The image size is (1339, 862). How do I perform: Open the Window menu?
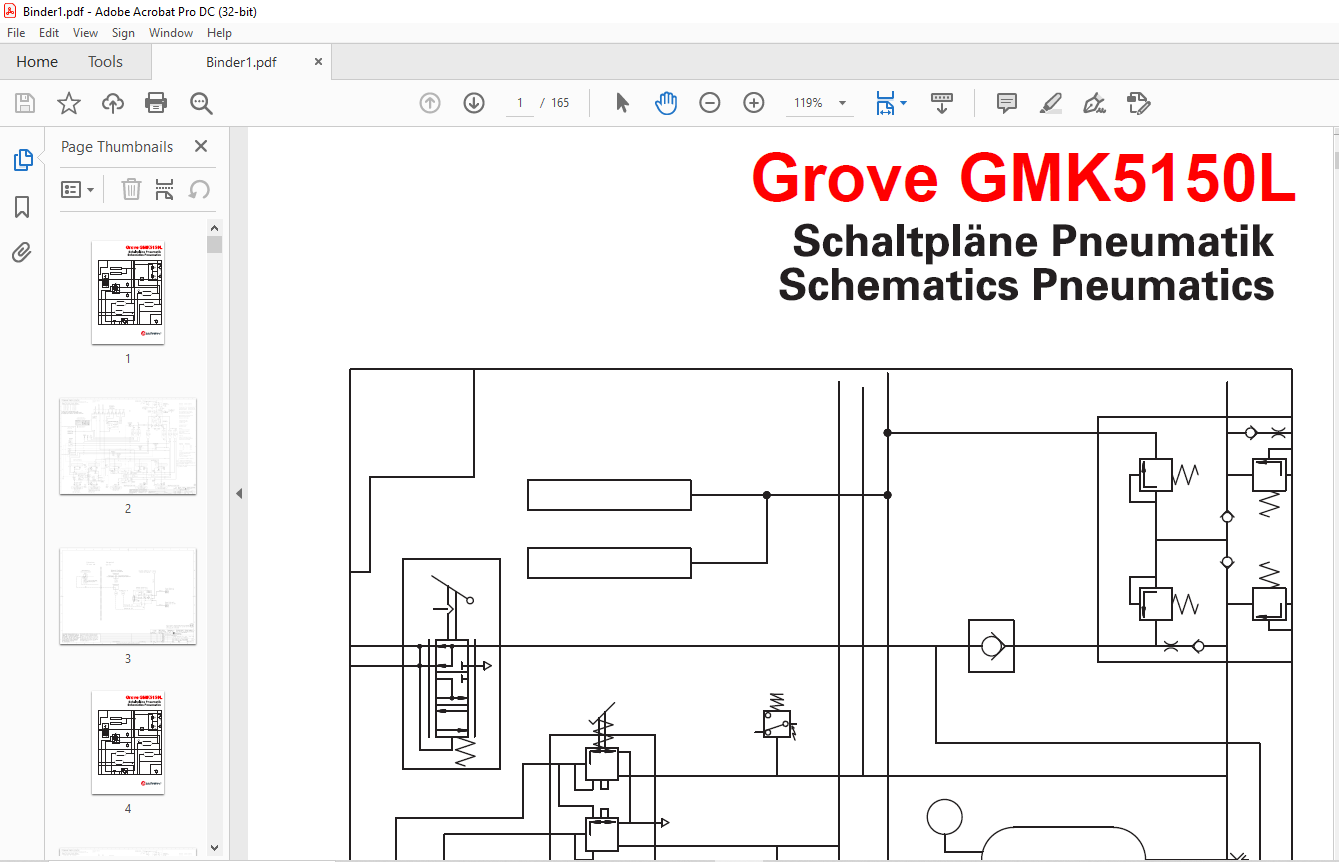(x=171, y=33)
